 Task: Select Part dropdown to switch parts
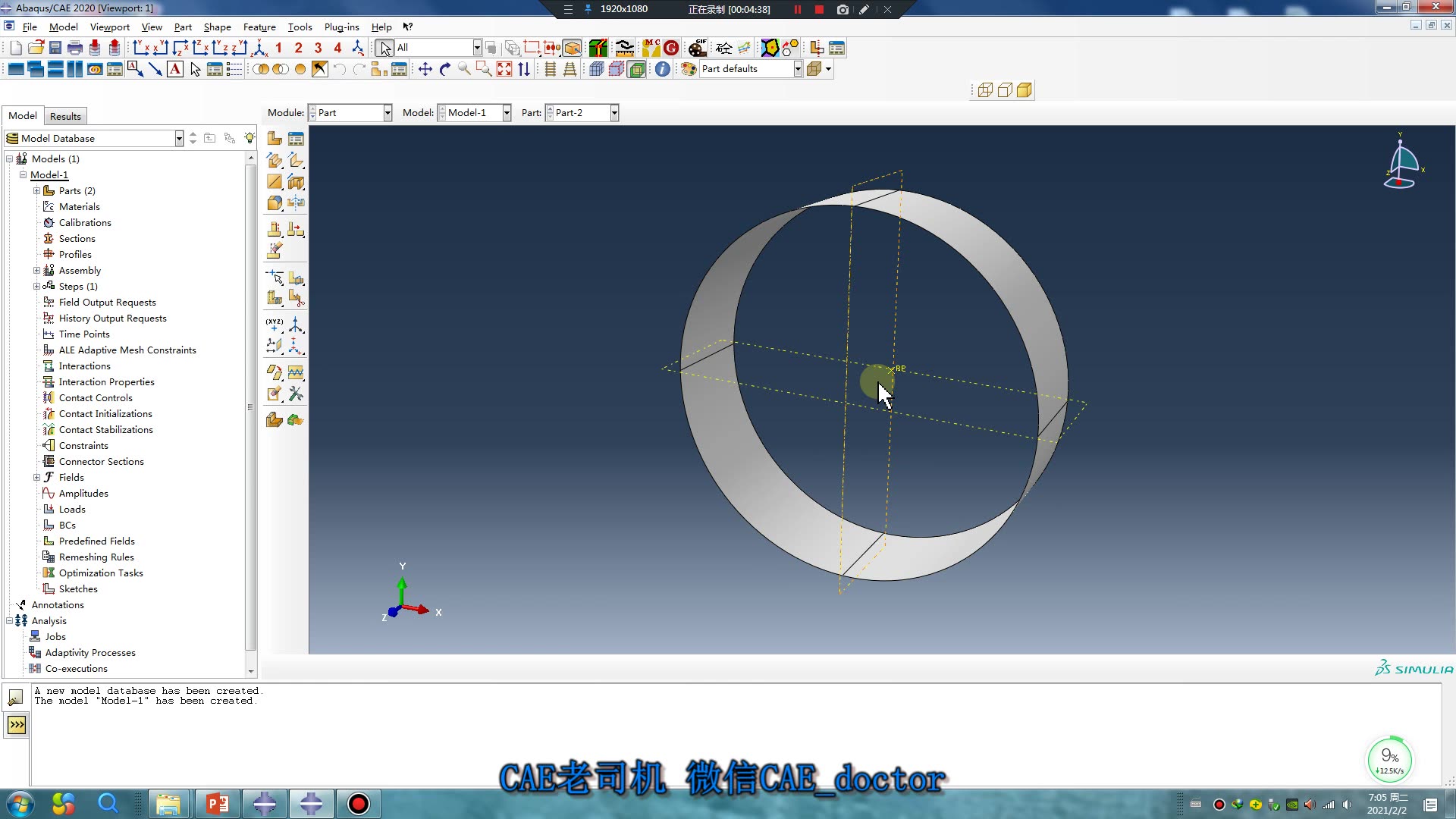point(582,112)
